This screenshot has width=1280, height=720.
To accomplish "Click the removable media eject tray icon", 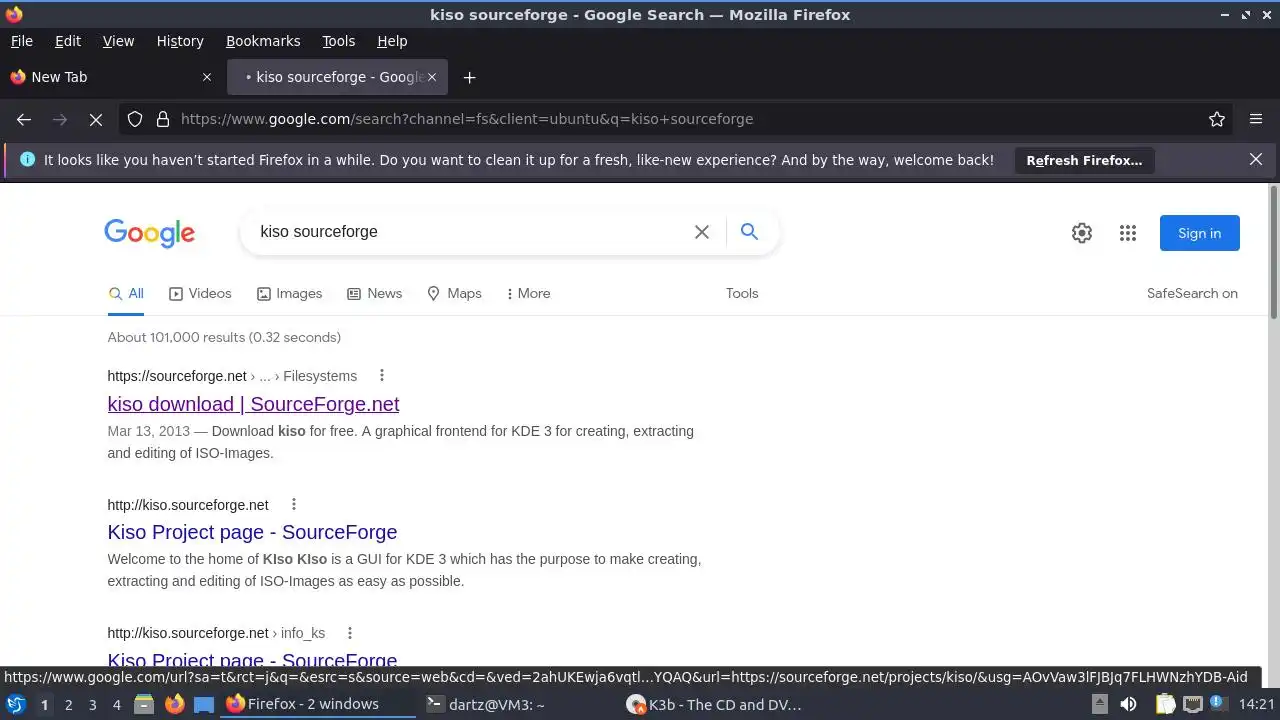I will coord(1099,705).
